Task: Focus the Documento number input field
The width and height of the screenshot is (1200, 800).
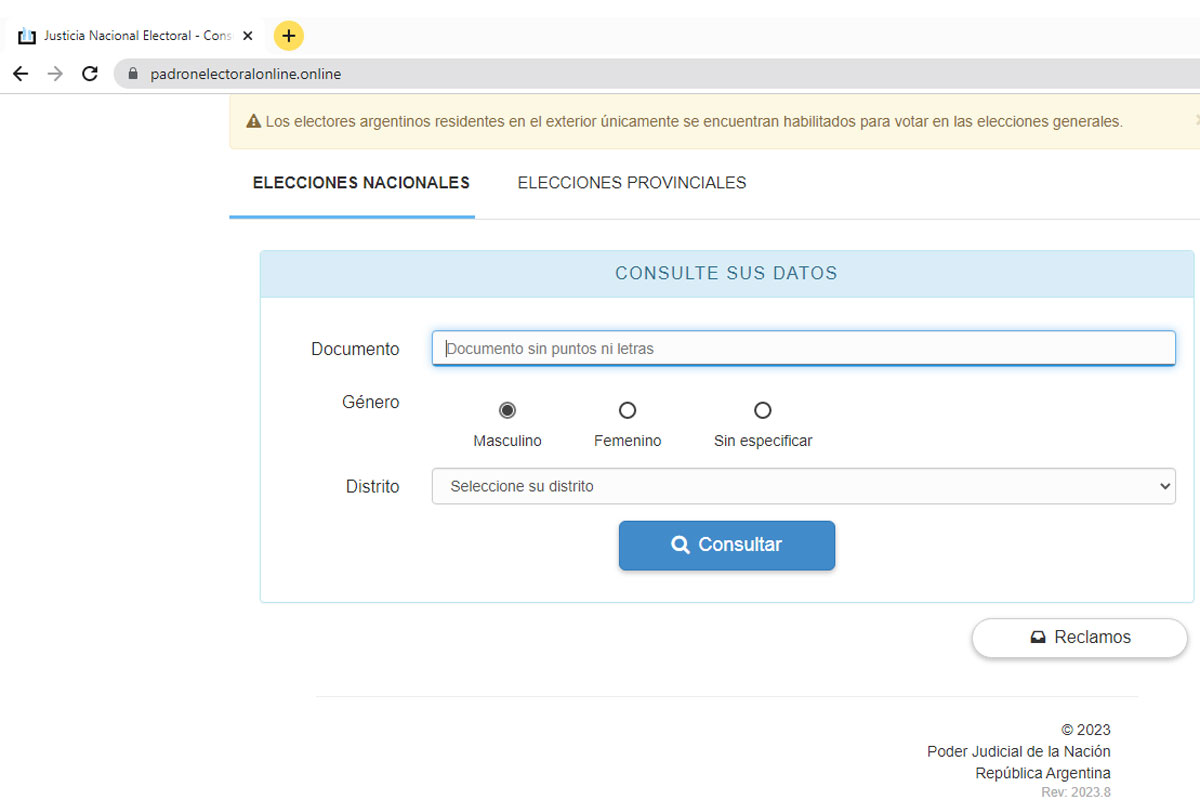Action: pyautogui.click(x=803, y=349)
